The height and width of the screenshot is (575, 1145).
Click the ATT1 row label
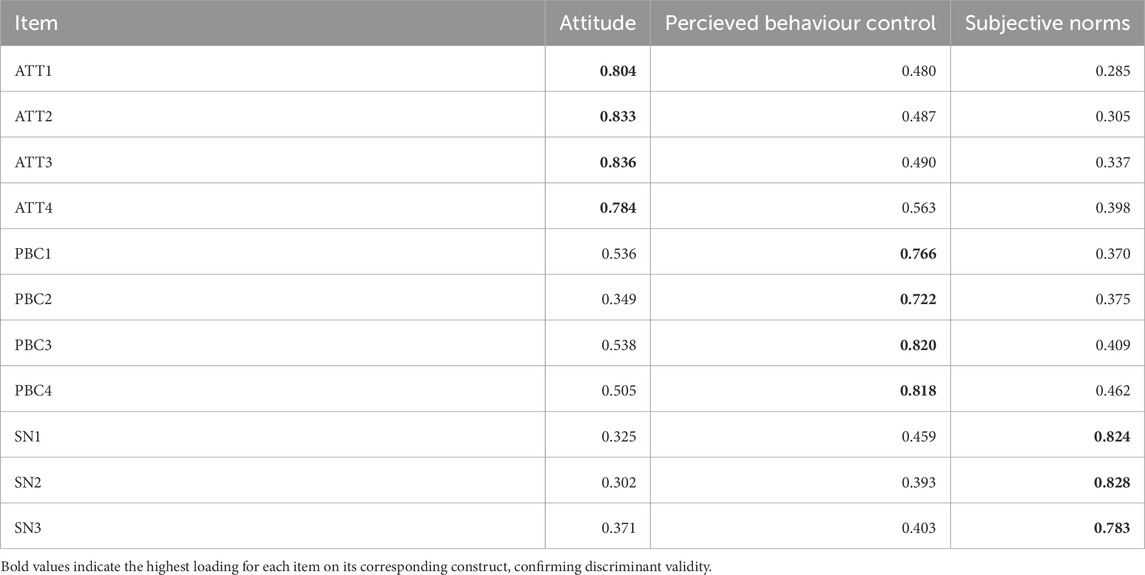point(33,70)
